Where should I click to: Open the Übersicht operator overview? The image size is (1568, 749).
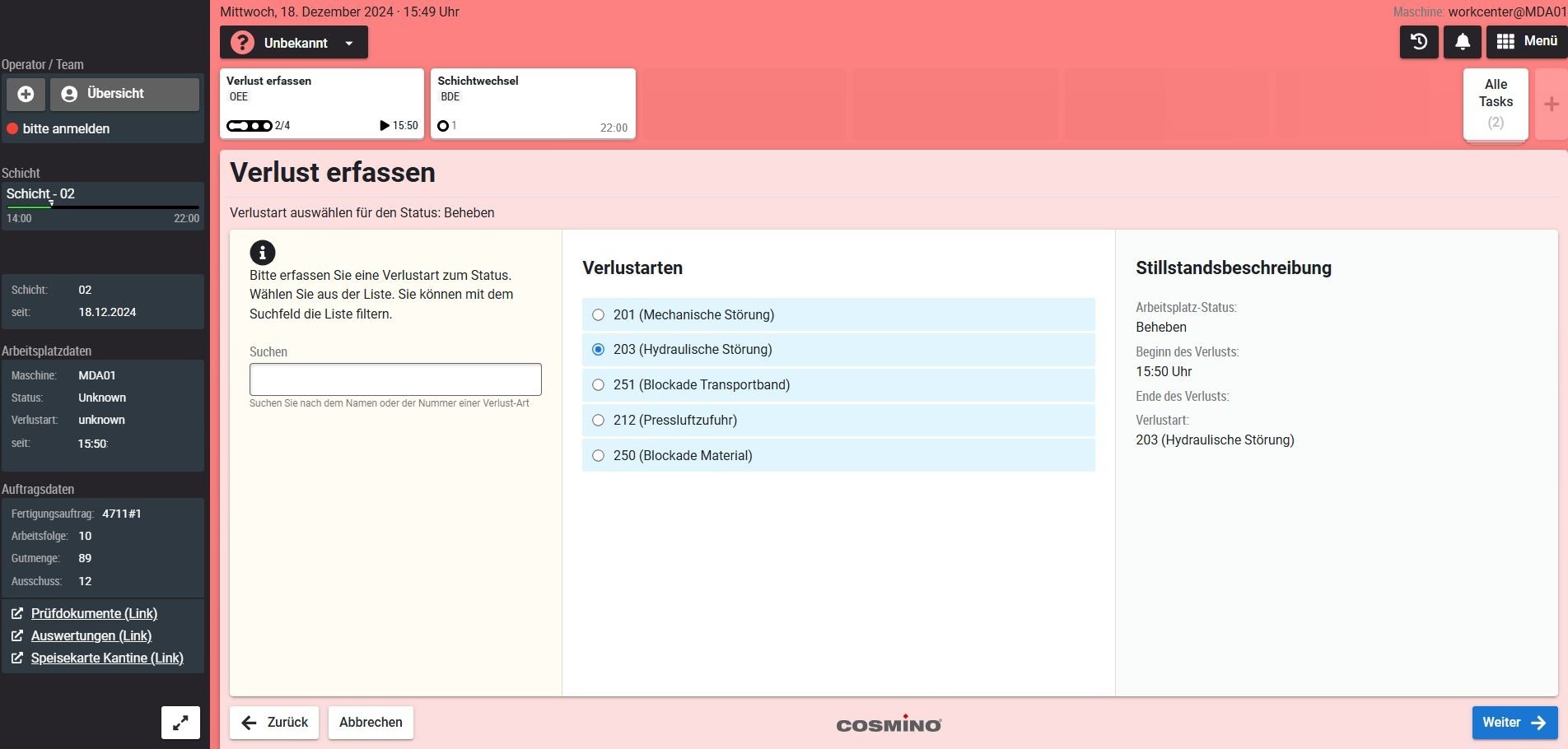tap(124, 94)
